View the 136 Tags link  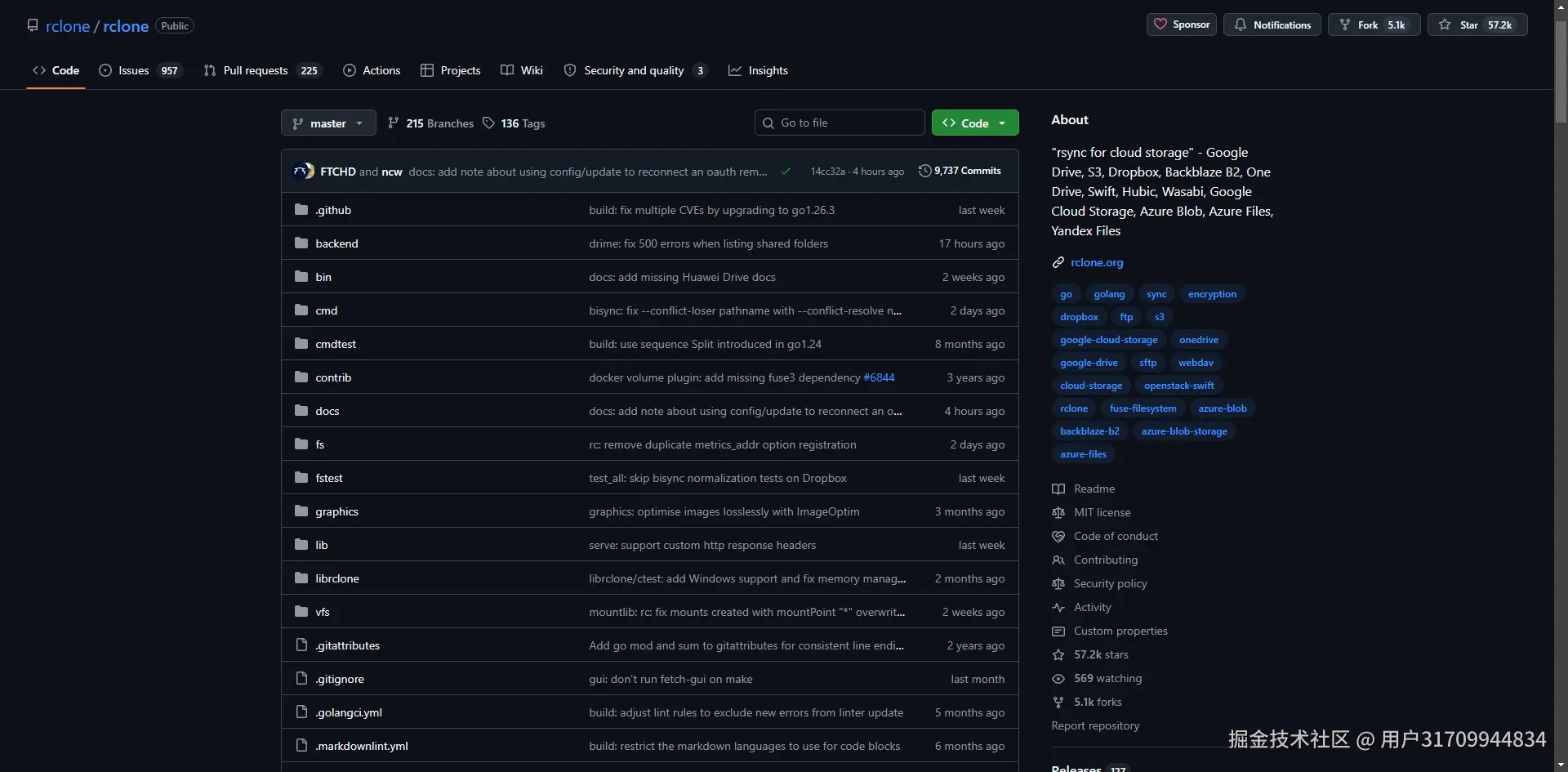click(x=514, y=123)
